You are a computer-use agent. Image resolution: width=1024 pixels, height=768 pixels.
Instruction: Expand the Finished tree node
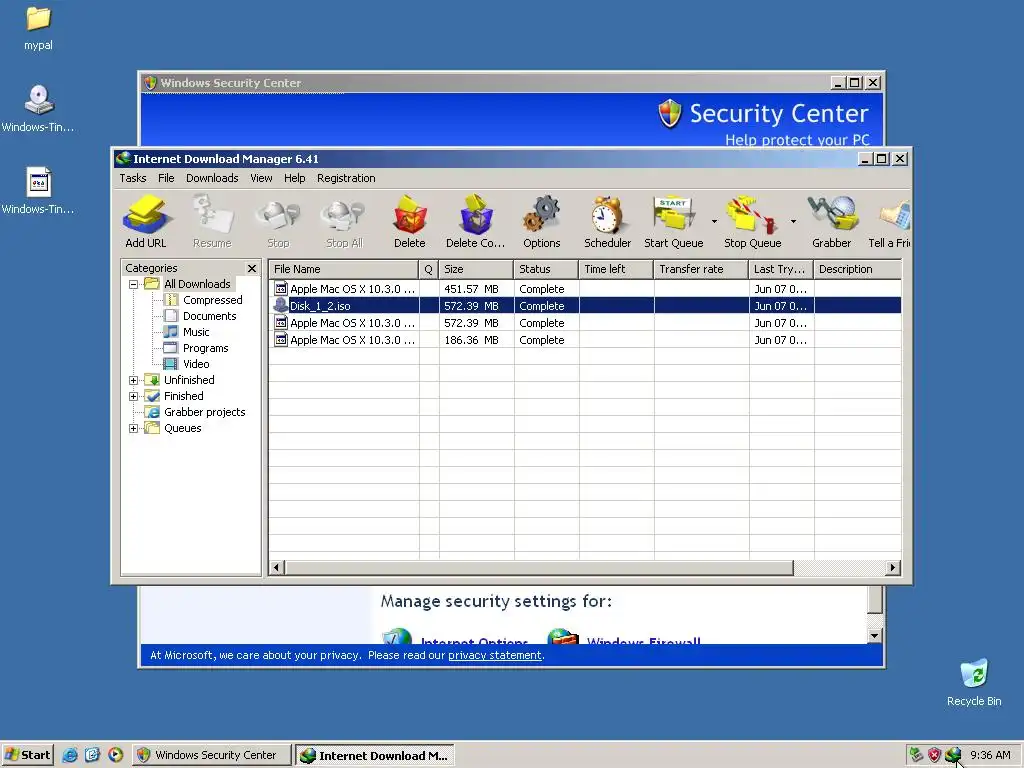pos(133,396)
